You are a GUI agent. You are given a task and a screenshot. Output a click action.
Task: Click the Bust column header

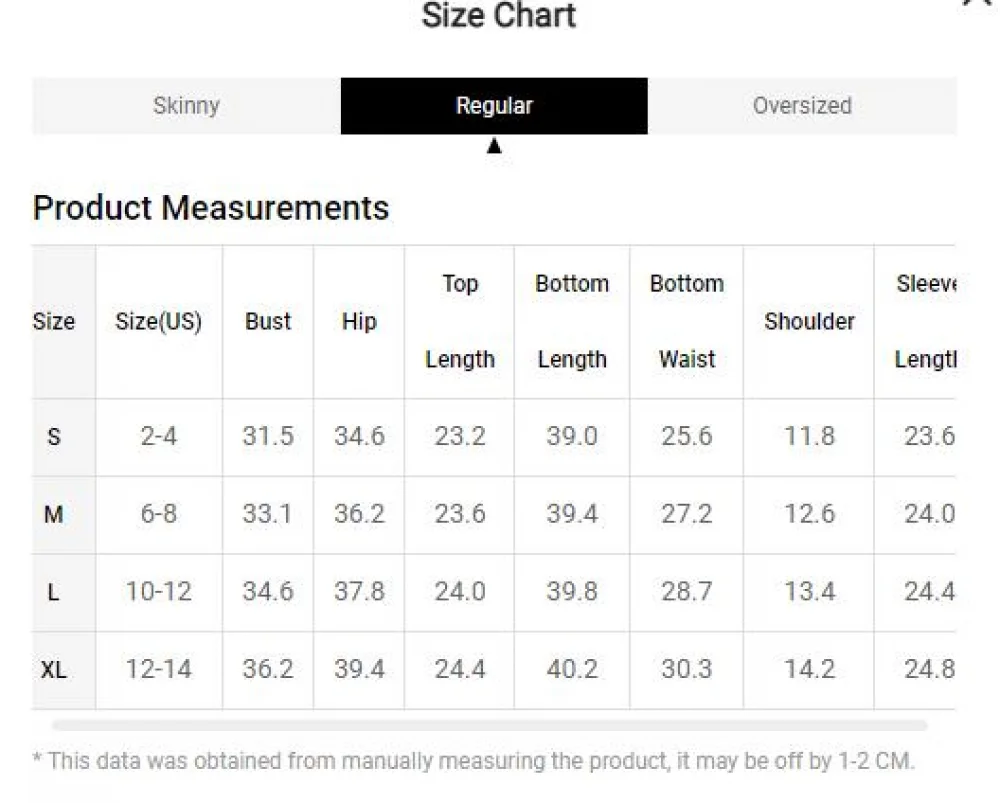click(268, 322)
